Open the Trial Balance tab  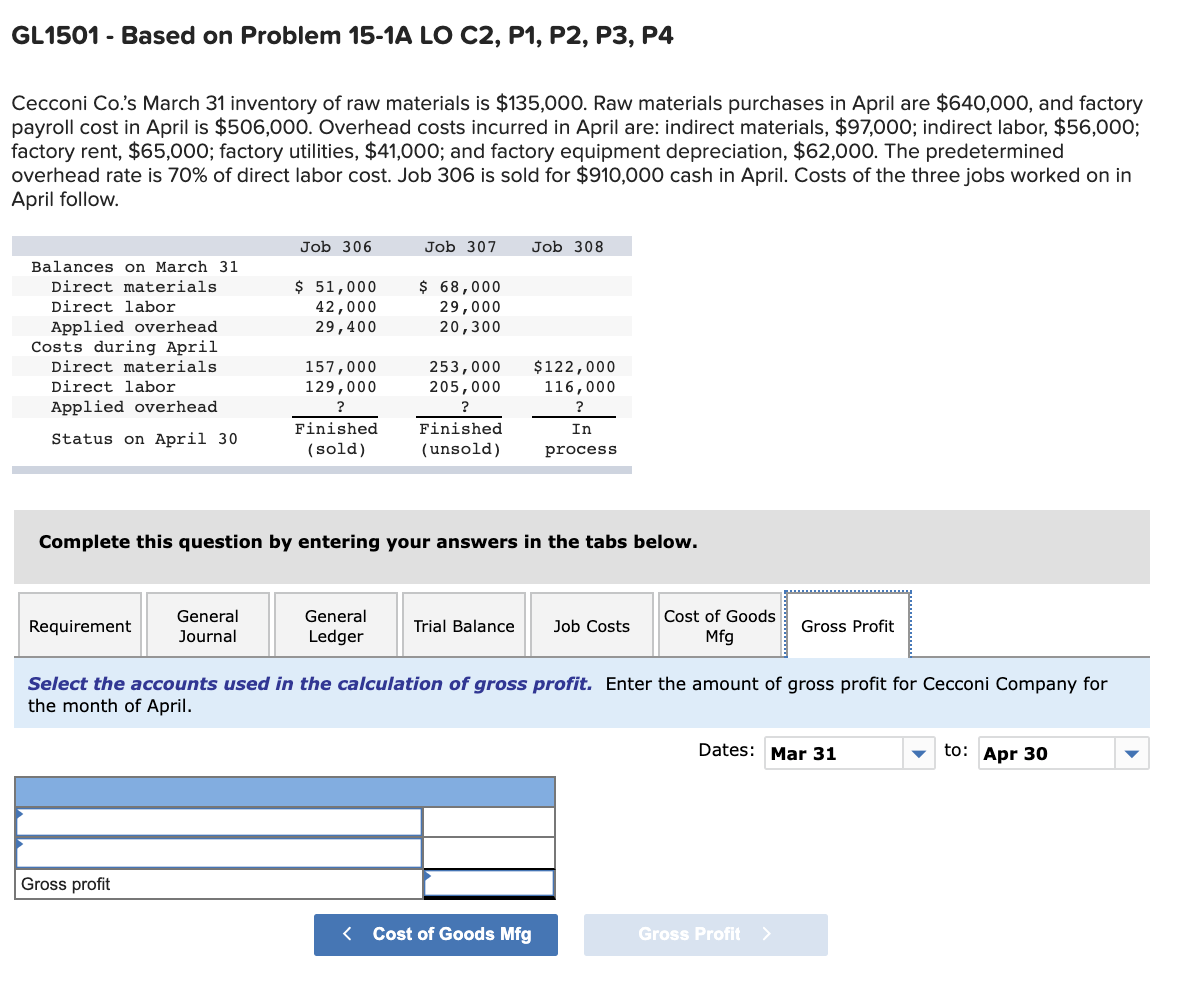pos(463,624)
